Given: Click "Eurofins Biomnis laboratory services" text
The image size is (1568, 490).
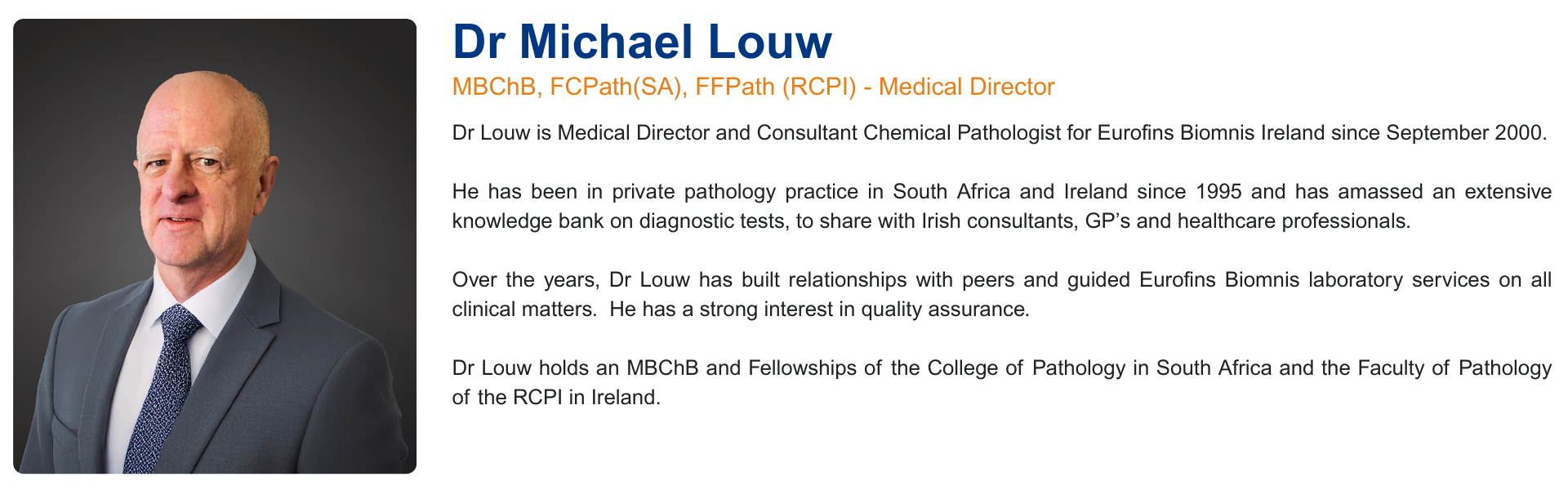Looking at the screenshot, I should coord(1315,279).
